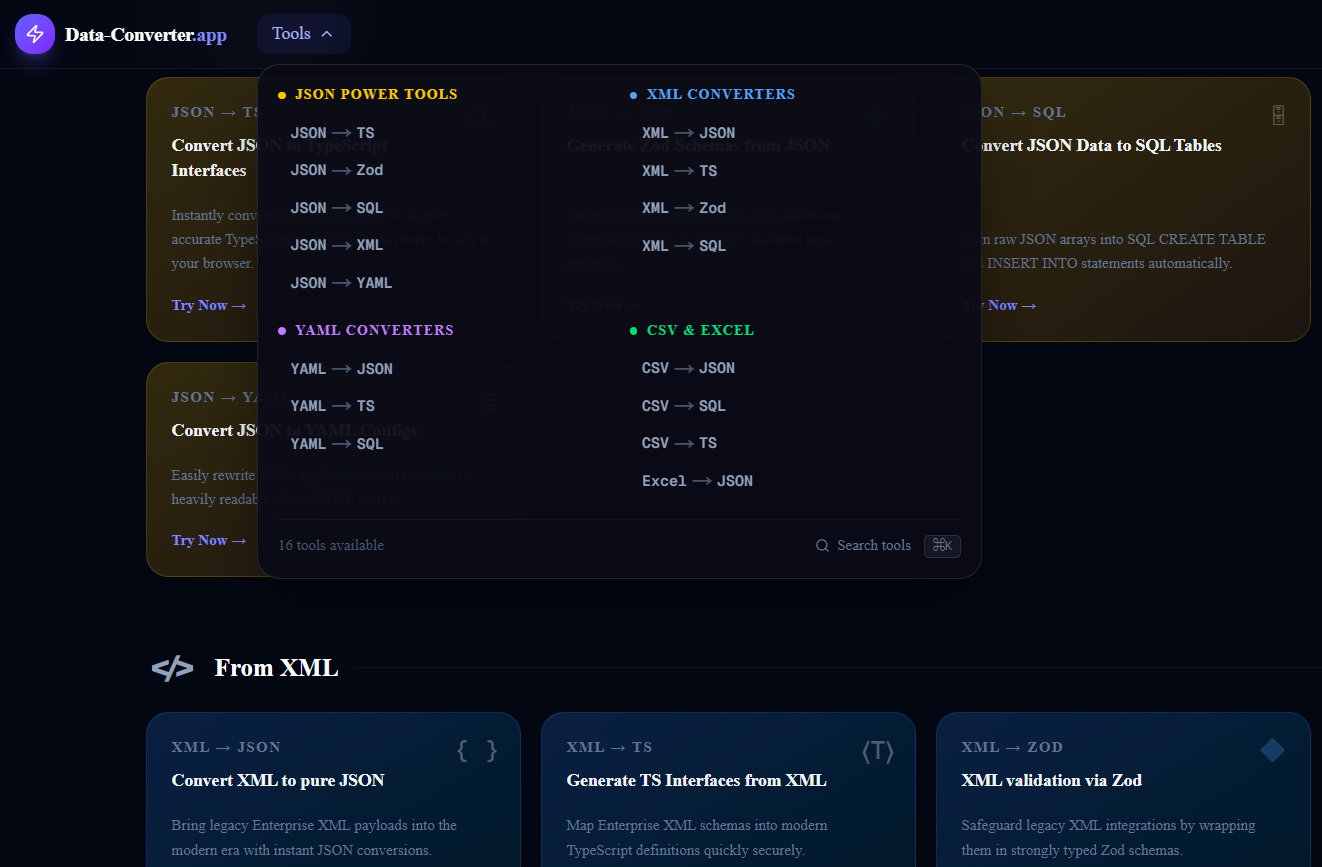Click Try Now on the JSON to TypeScript card

tap(209, 305)
